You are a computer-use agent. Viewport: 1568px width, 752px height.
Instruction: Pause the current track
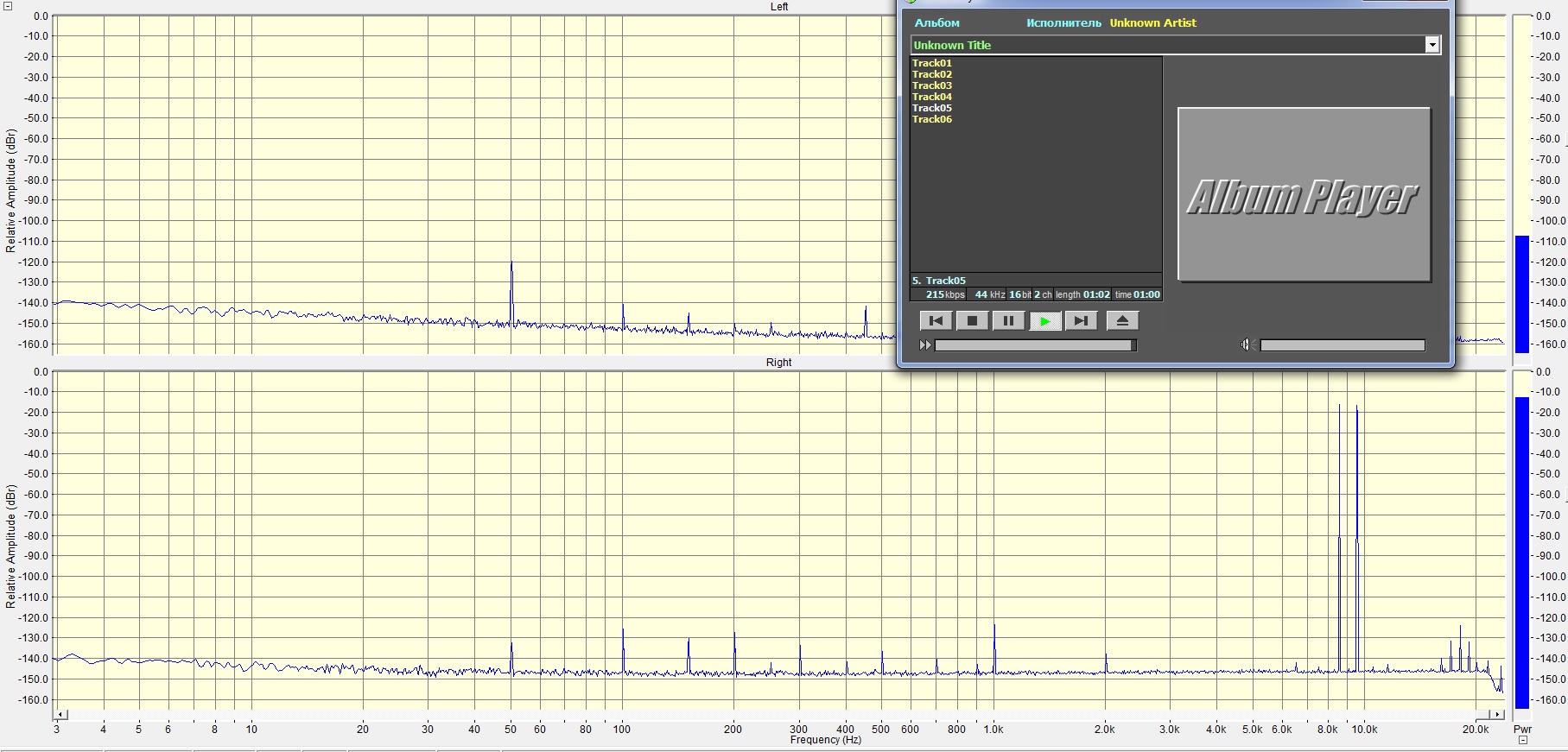click(1008, 321)
